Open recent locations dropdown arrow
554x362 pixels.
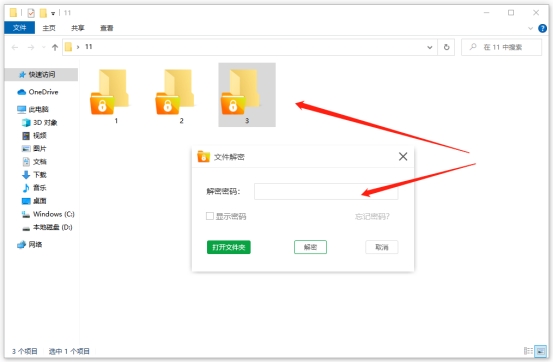[x=43, y=47]
